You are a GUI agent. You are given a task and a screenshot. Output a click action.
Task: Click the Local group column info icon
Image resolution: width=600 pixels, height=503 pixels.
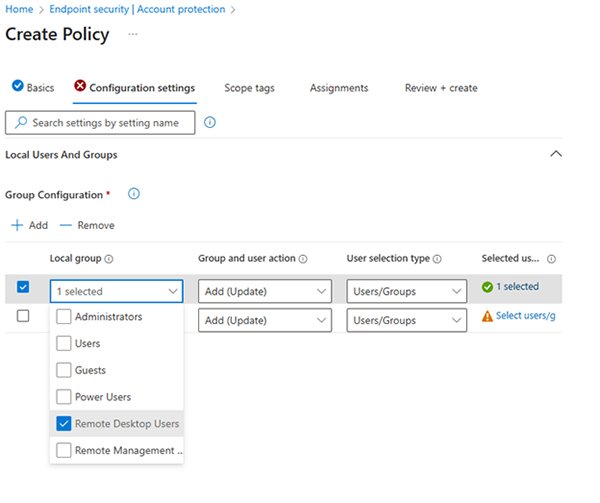coord(109,259)
